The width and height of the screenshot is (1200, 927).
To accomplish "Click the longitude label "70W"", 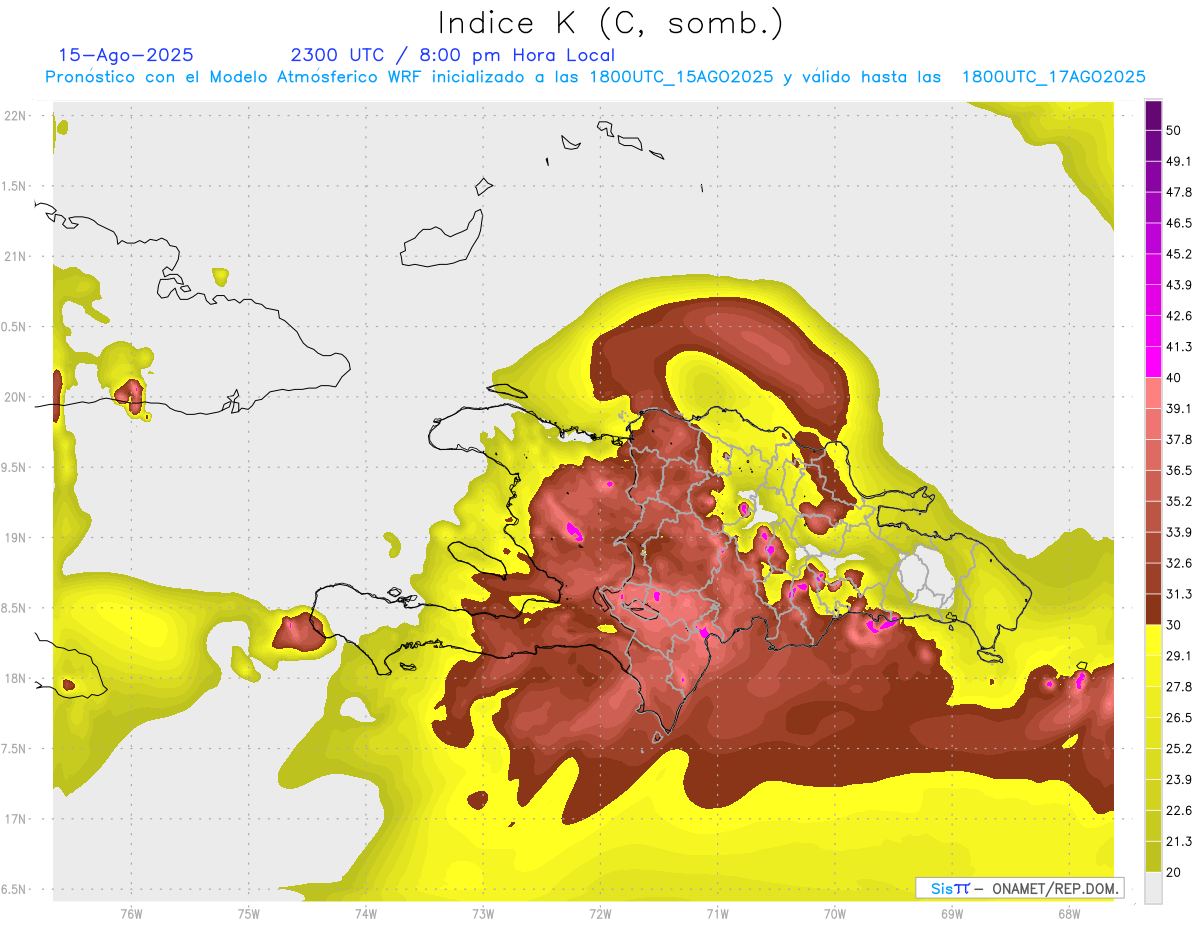I will (x=835, y=914).
